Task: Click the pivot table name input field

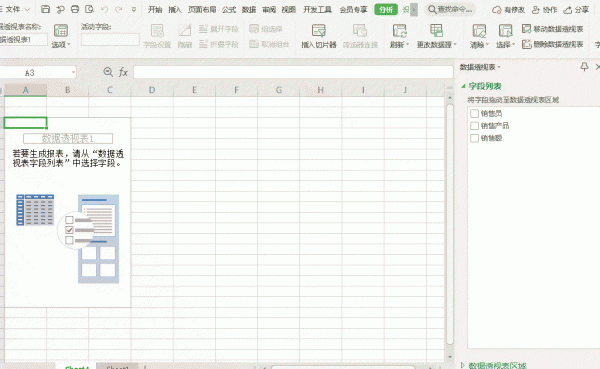Action: [x=23, y=39]
